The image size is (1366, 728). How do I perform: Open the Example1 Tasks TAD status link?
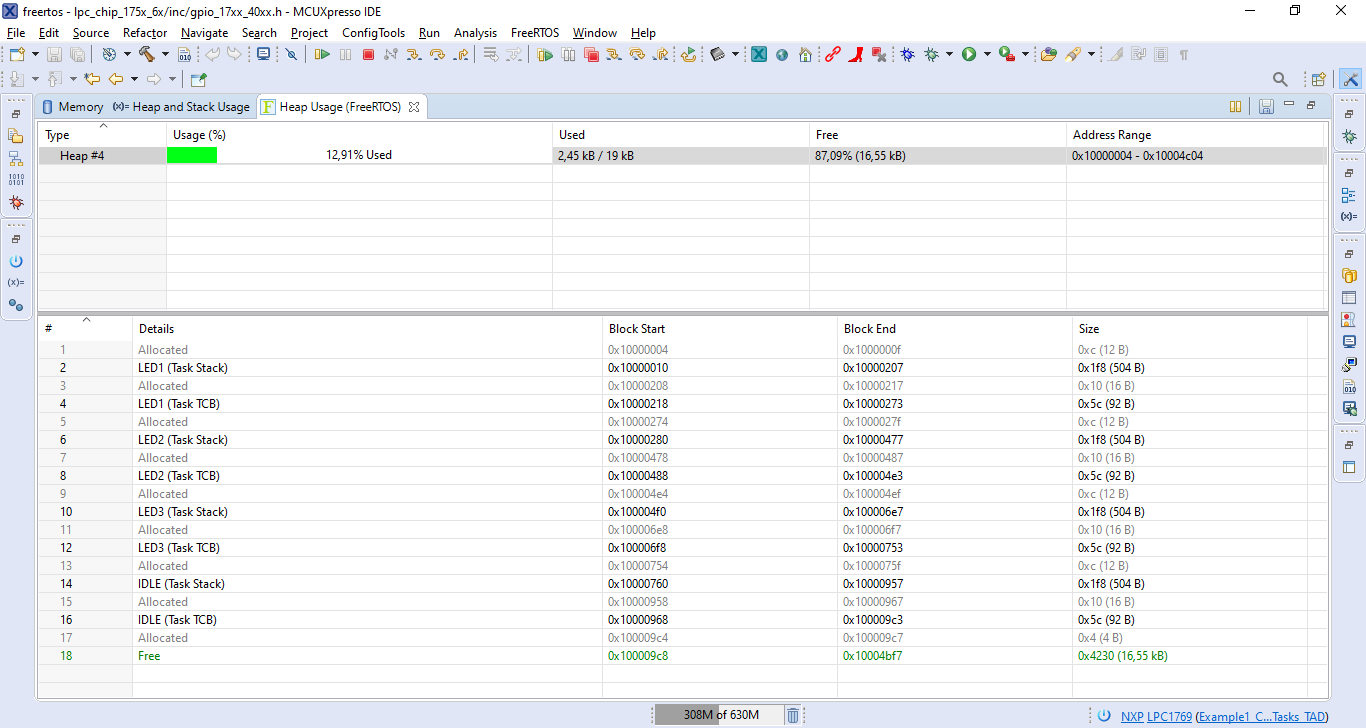tap(1263, 716)
